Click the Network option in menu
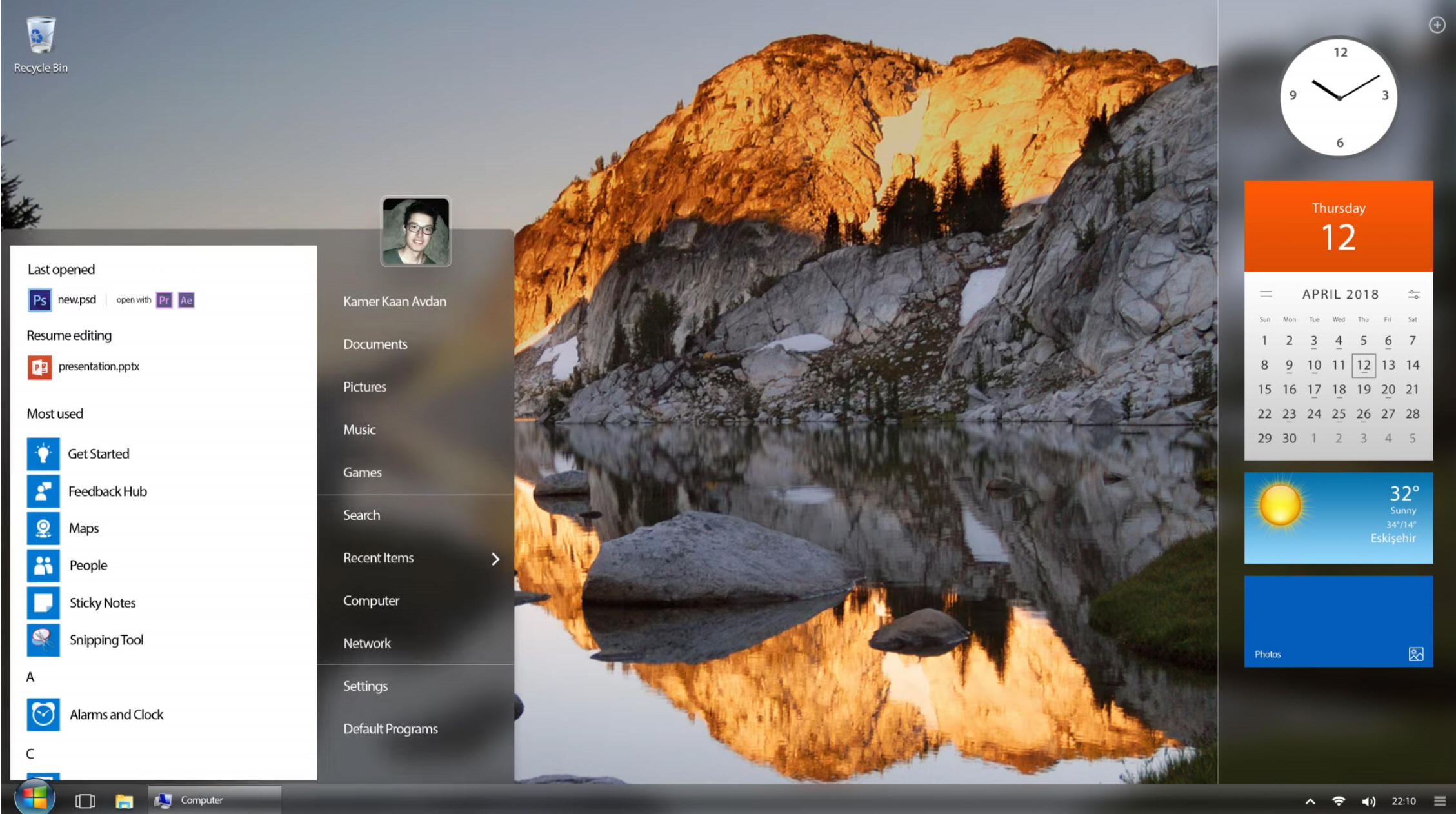Screen dimensions: 1456x814 (x=366, y=643)
